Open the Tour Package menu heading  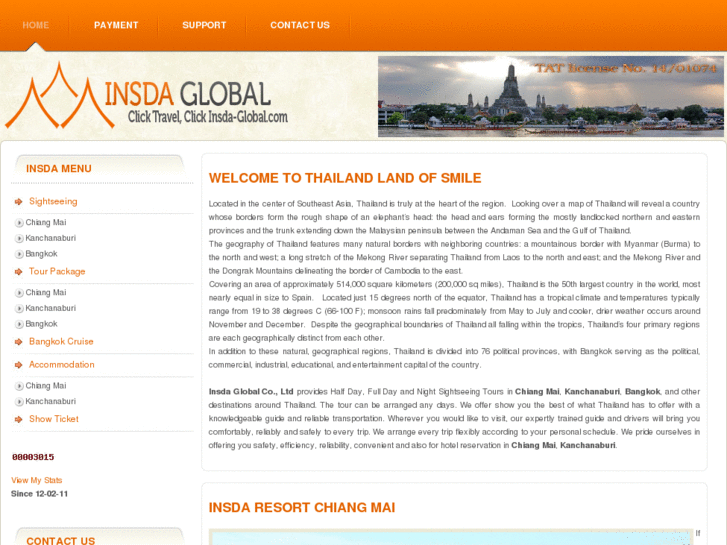tap(57, 271)
